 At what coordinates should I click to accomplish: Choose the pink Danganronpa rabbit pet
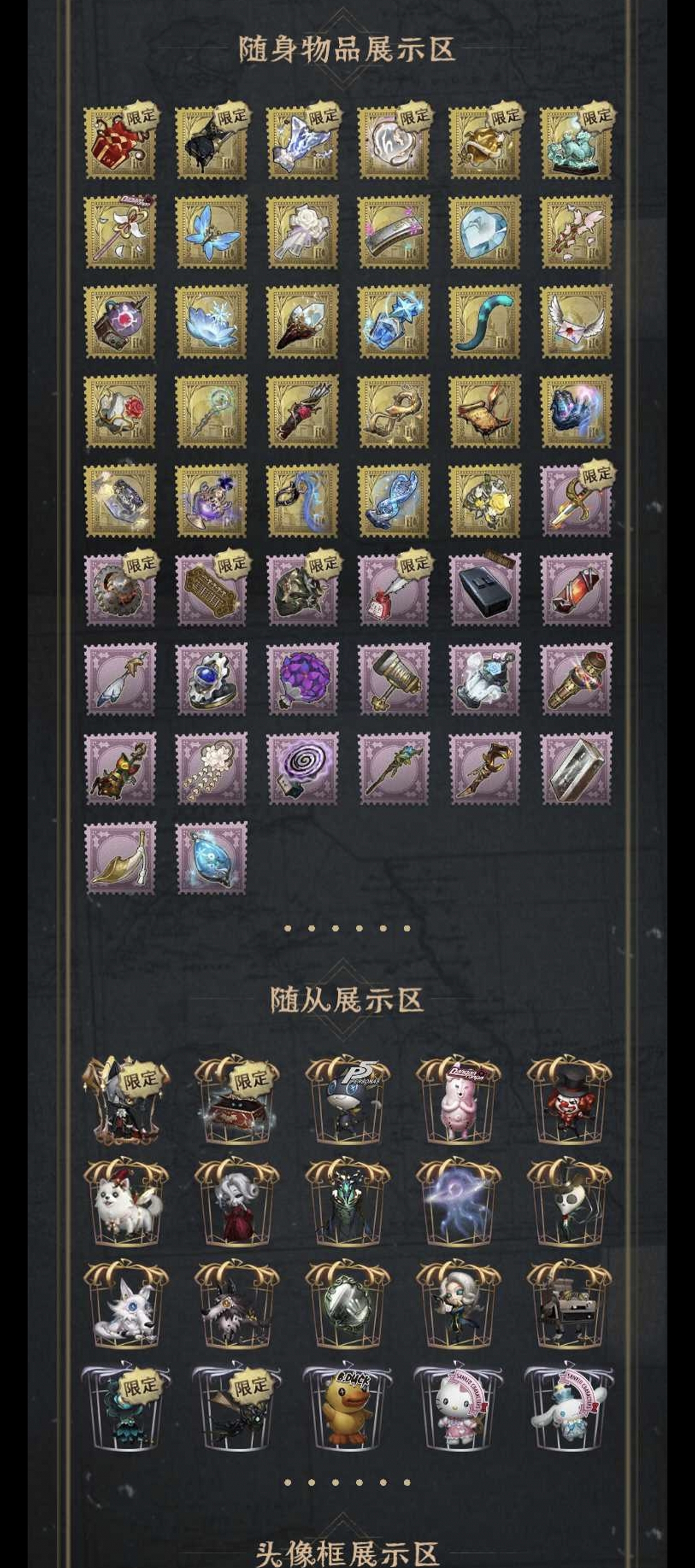coord(458,1102)
